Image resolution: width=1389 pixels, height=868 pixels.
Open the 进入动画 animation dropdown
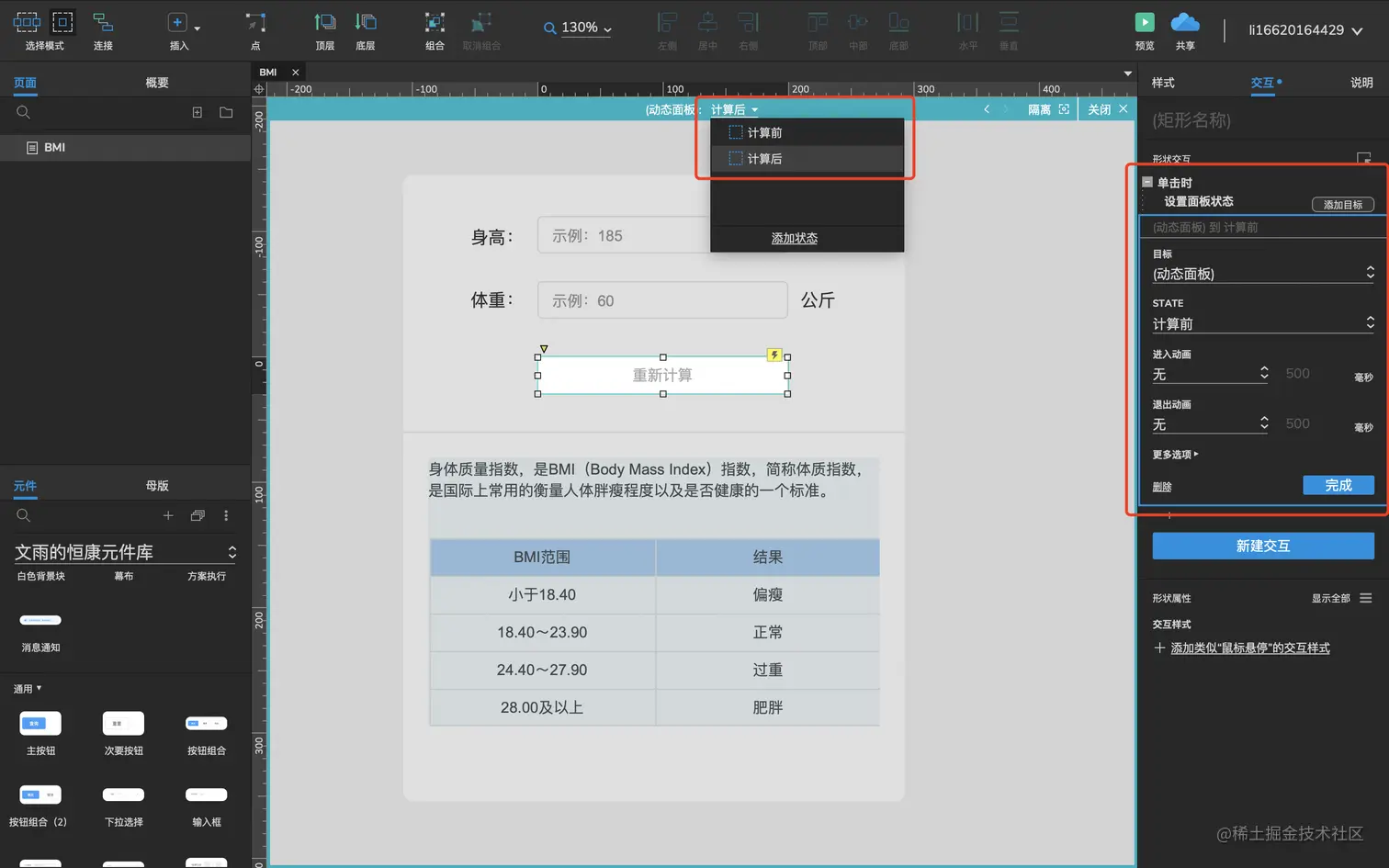point(1211,374)
